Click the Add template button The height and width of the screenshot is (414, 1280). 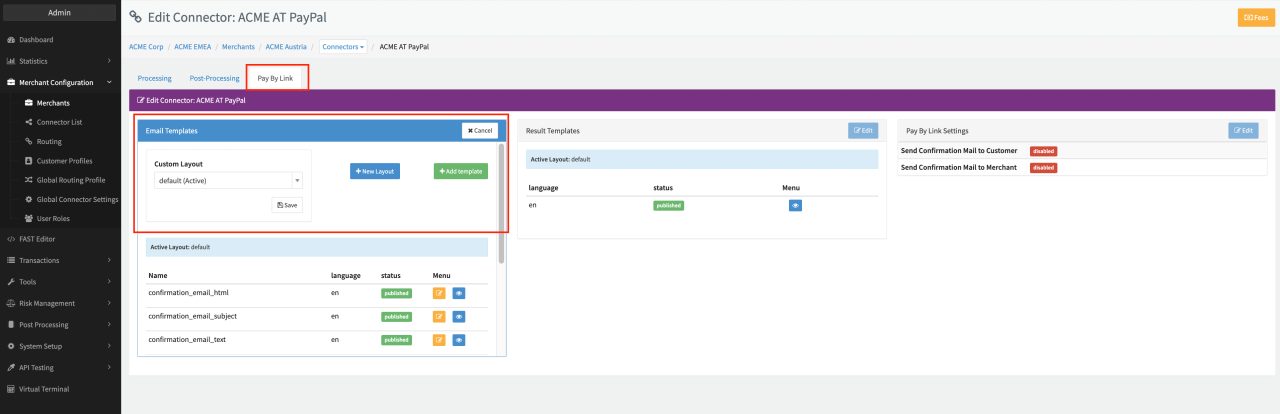[461, 171]
